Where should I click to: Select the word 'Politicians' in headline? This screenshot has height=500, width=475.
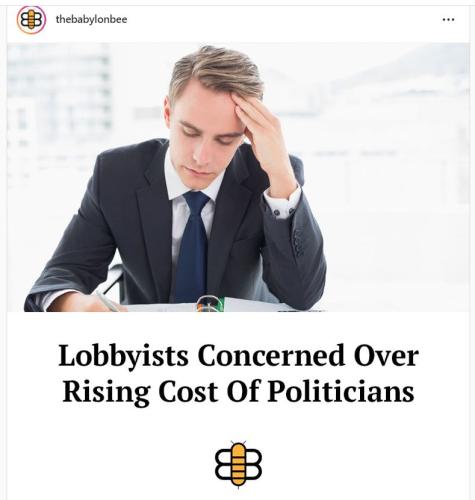341,390
